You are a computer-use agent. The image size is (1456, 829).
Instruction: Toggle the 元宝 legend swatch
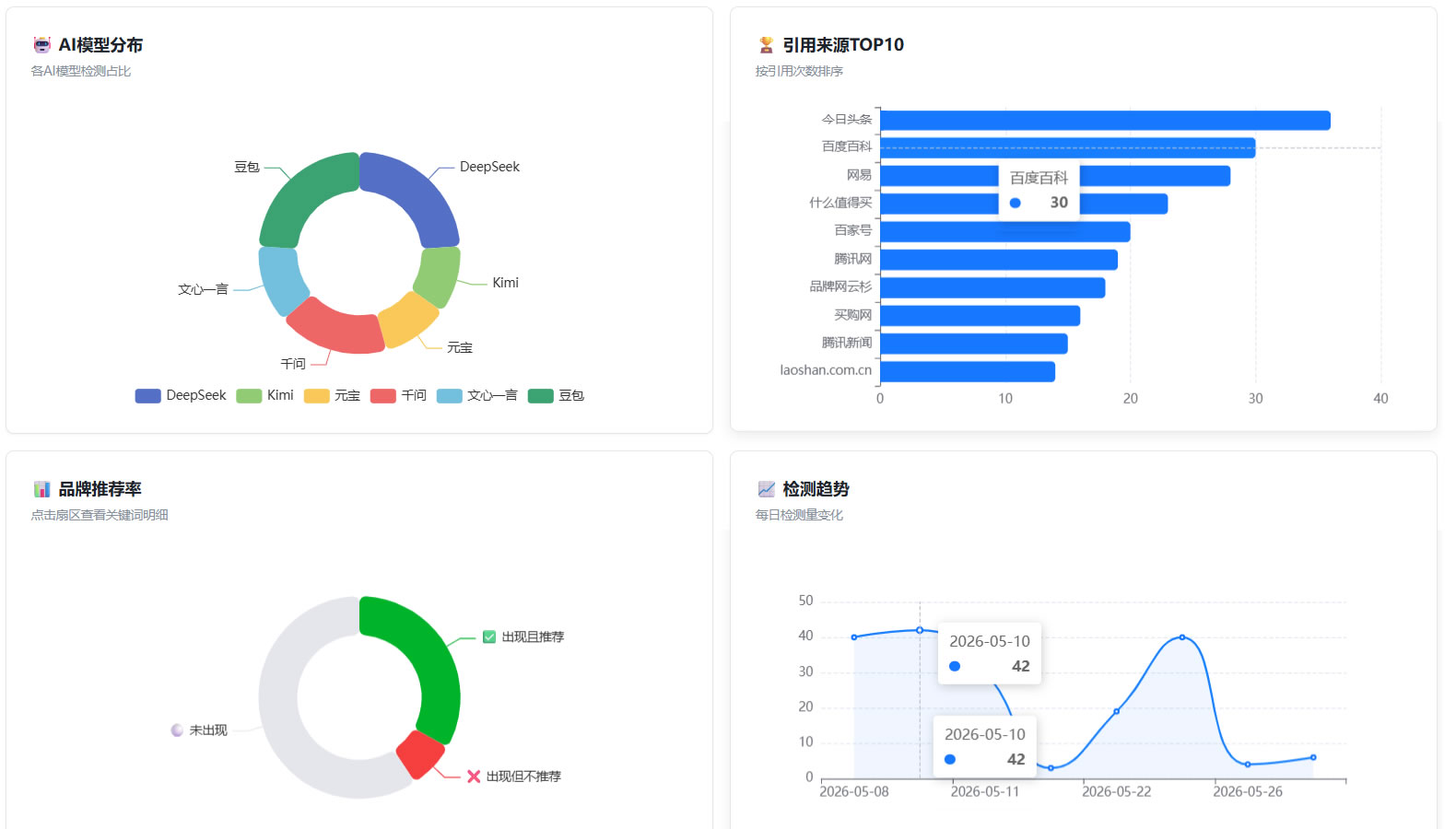317,396
